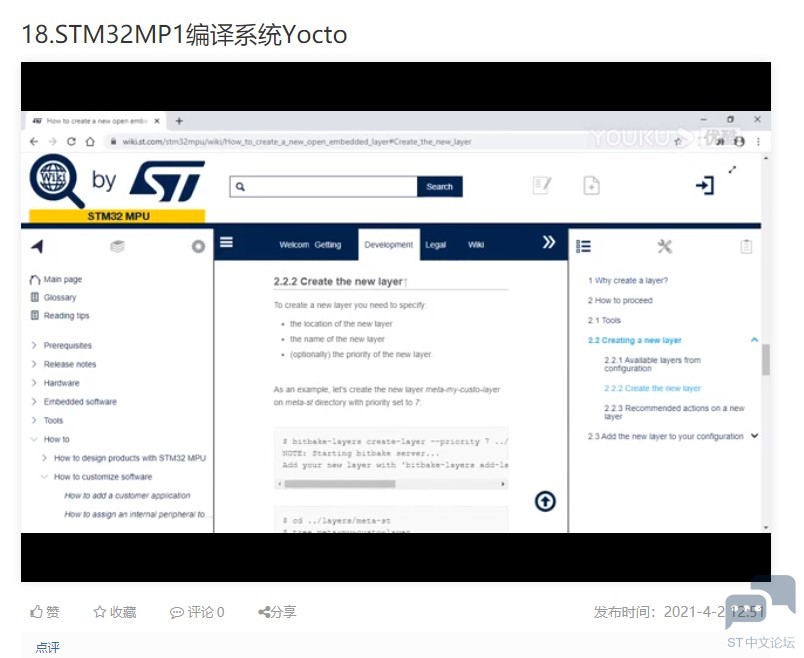This screenshot has width=804, height=658.
Task: Open the browser three-dot menu
Action: (758, 142)
